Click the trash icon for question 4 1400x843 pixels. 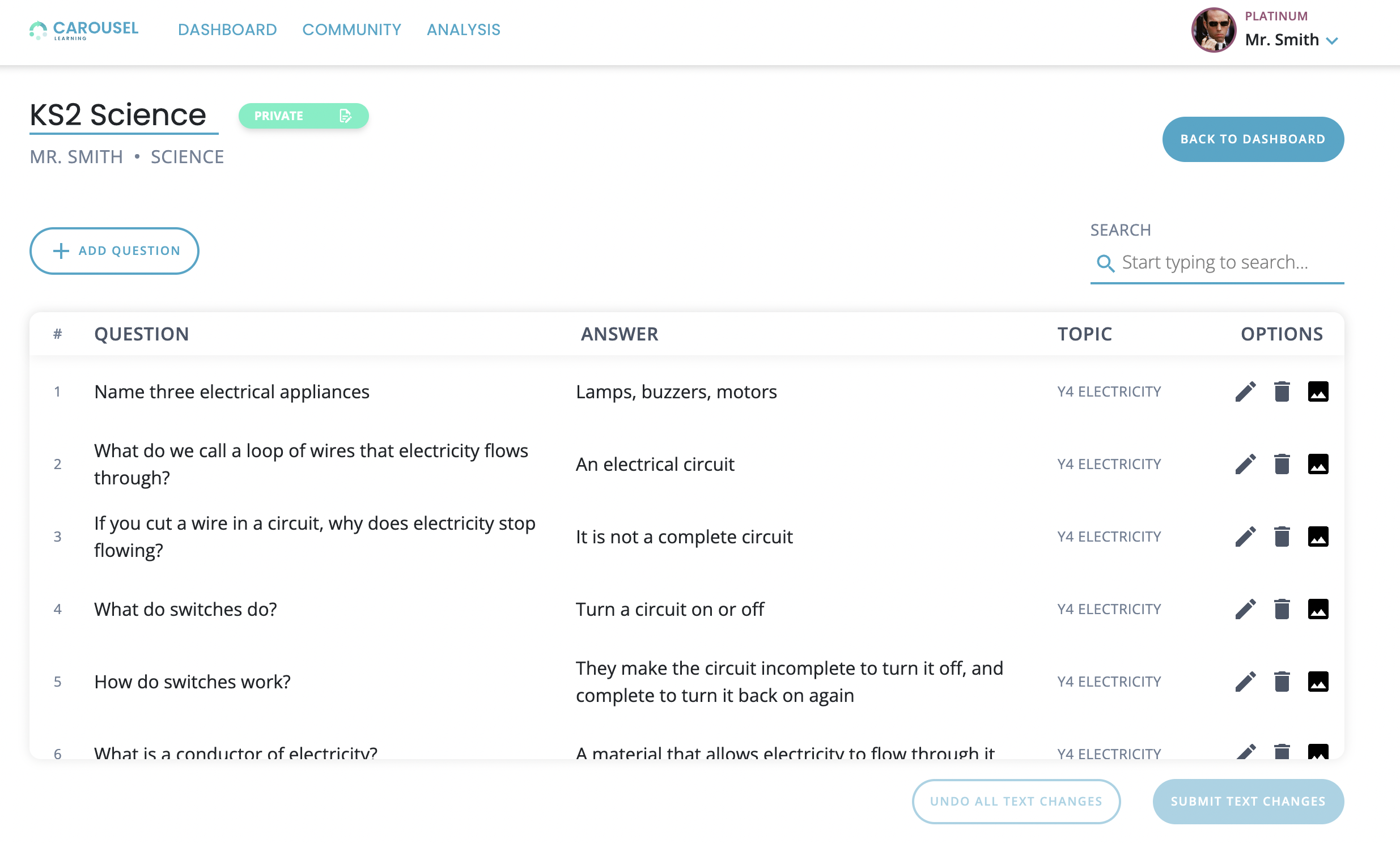(1281, 609)
